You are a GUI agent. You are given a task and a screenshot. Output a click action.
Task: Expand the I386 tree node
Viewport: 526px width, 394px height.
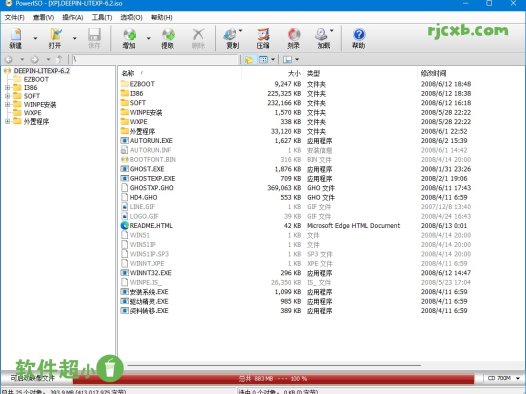[7, 88]
